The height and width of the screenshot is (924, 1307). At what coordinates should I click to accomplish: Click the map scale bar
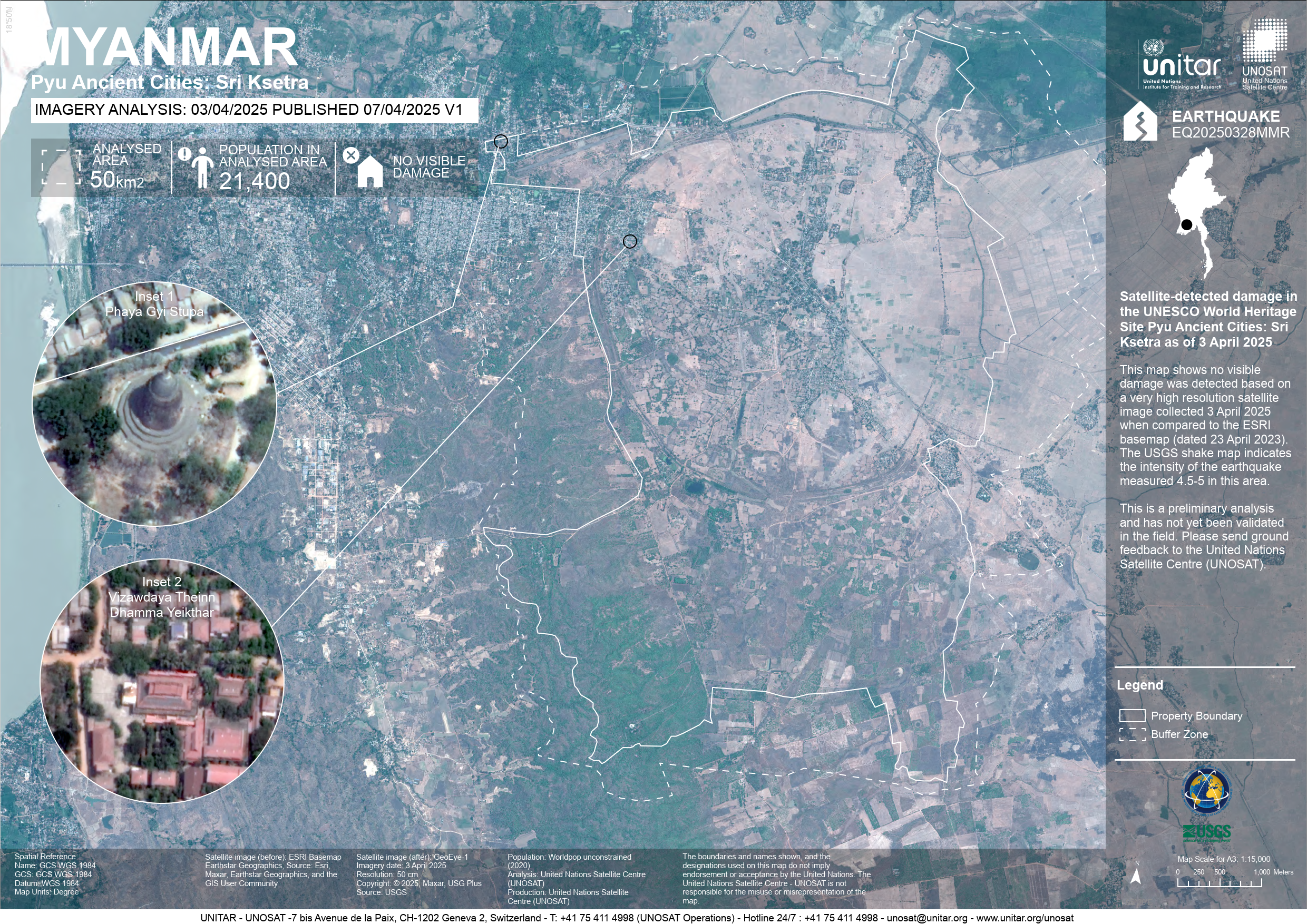pyautogui.click(x=1220, y=883)
